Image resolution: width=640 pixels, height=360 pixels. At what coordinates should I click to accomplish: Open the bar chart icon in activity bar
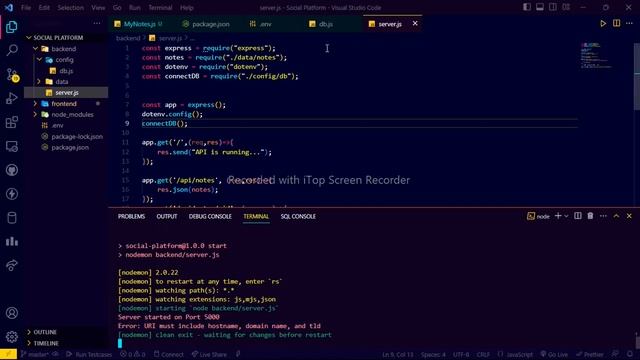12,241
